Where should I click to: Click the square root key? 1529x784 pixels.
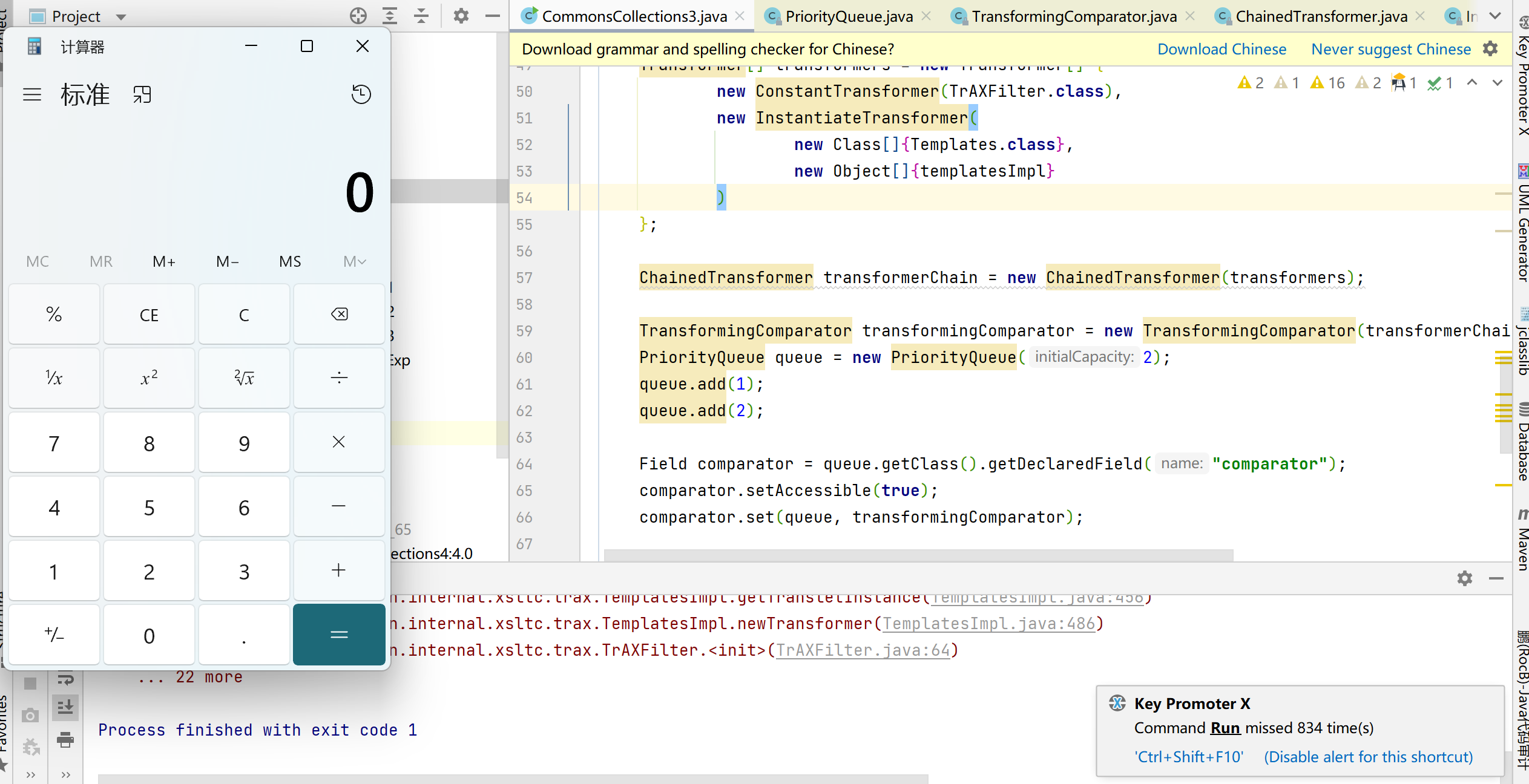click(244, 378)
